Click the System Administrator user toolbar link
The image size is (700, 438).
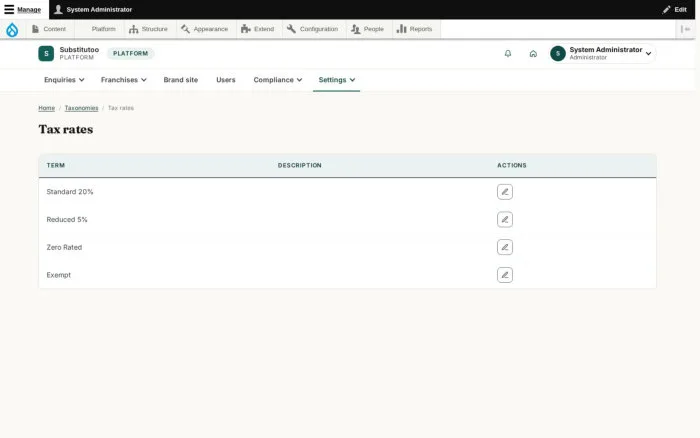(93, 9)
